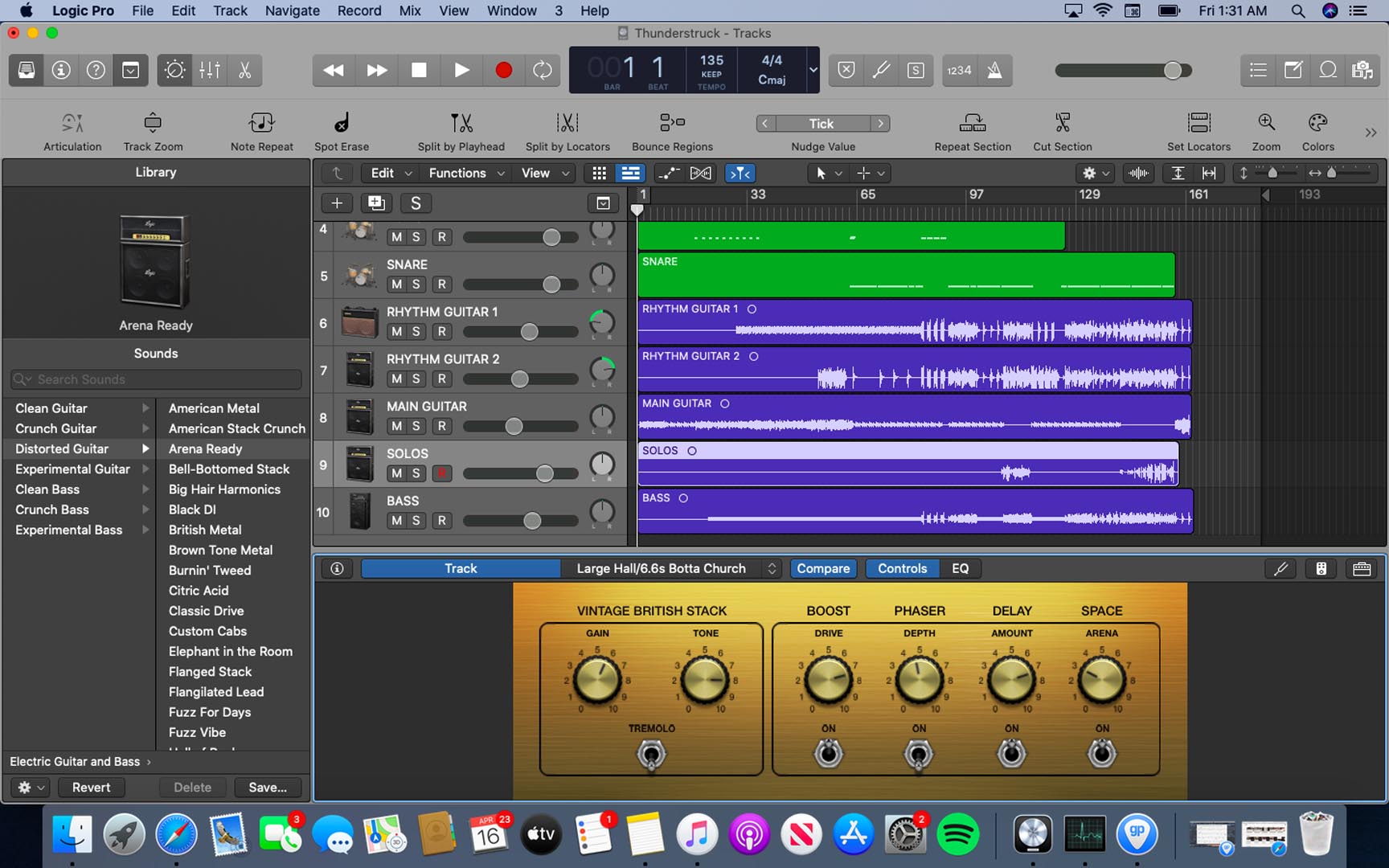This screenshot has width=1389, height=868.
Task: Switch to the EQ tab
Action: point(960,568)
